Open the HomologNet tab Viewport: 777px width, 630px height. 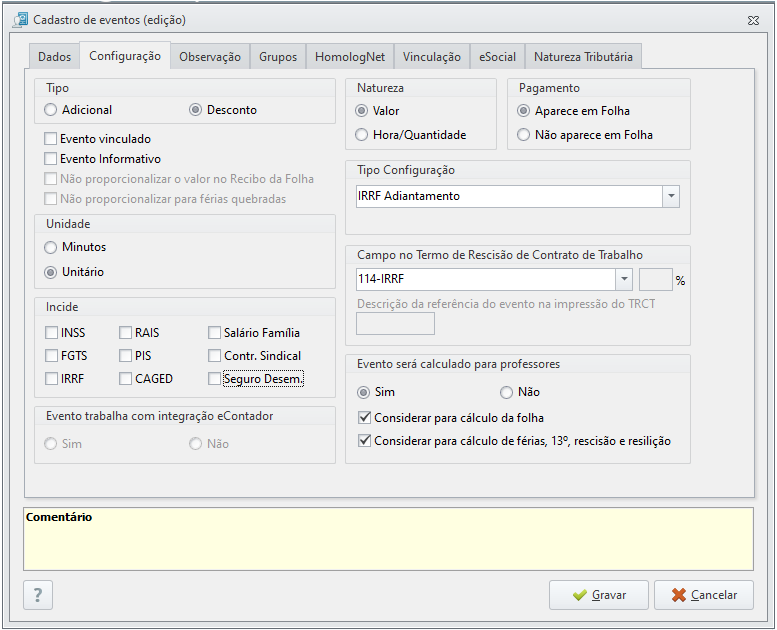[x=350, y=57]
